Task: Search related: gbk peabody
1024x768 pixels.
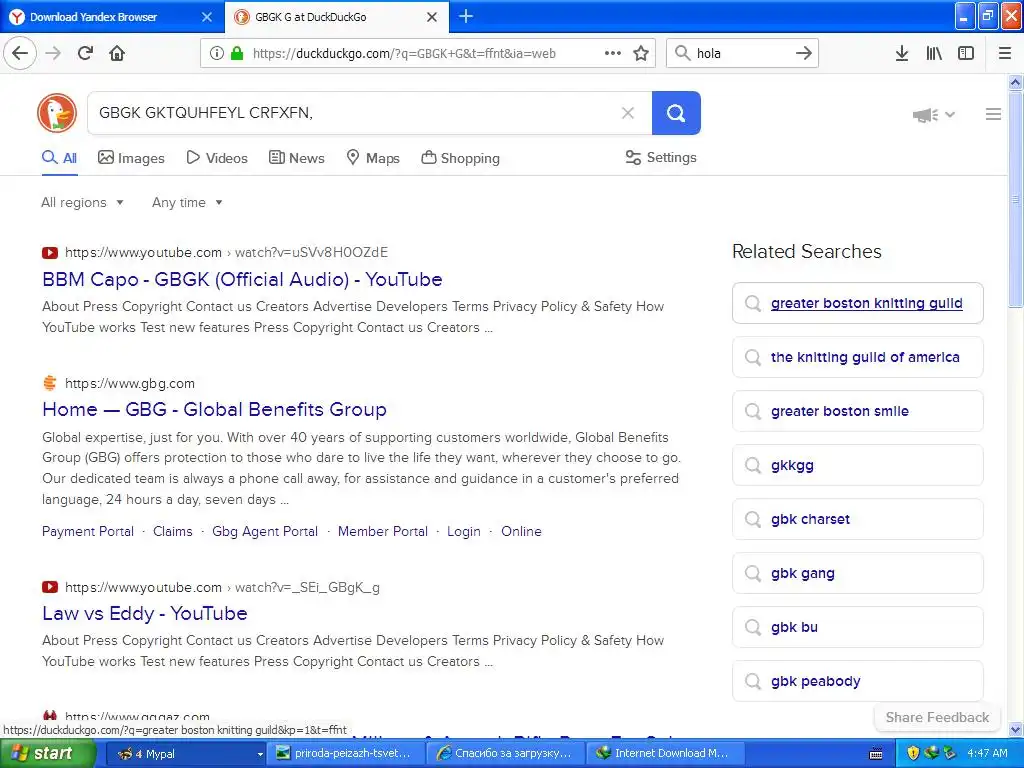Action: 857,681
